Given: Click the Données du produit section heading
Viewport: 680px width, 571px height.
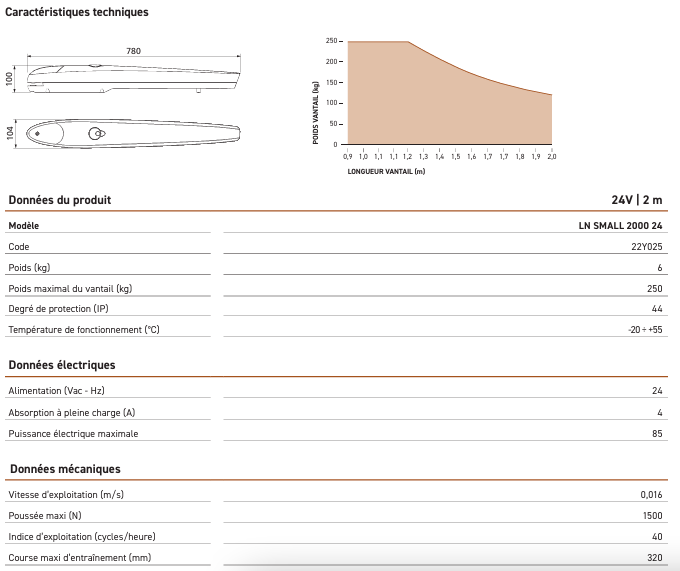Looking at the screenshot, I should tap(60, 200).
